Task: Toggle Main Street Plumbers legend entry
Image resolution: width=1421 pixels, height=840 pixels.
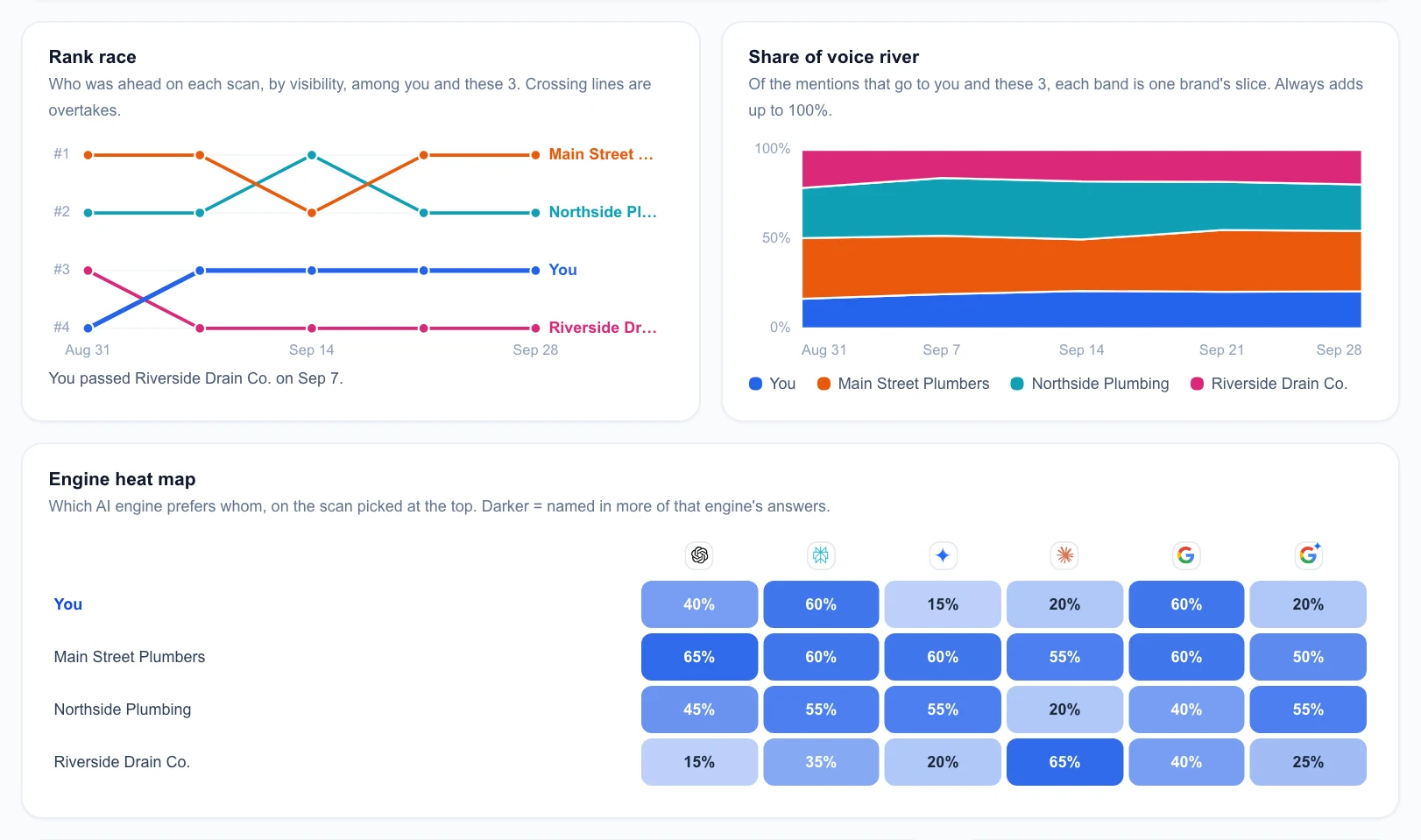Action: coord(903,384)
